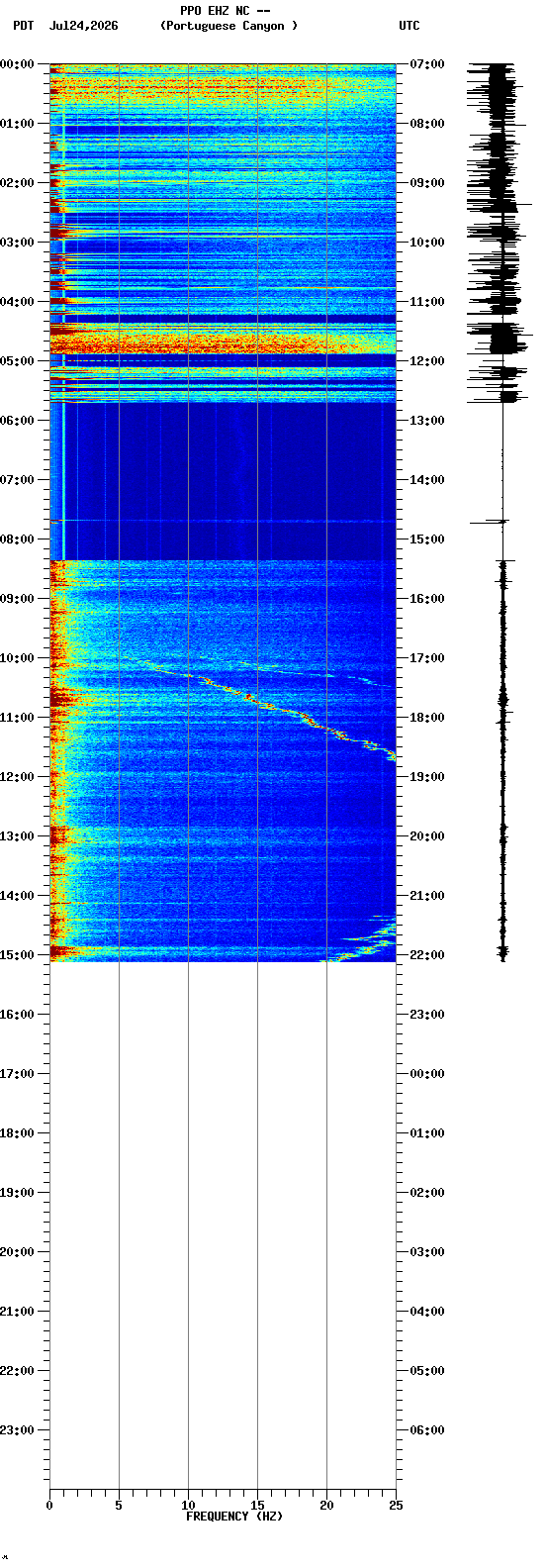546x1568 pixels.
Task: Click the 18:00 UTC time label
Action: pyautogui.click(x=426, y=718)
